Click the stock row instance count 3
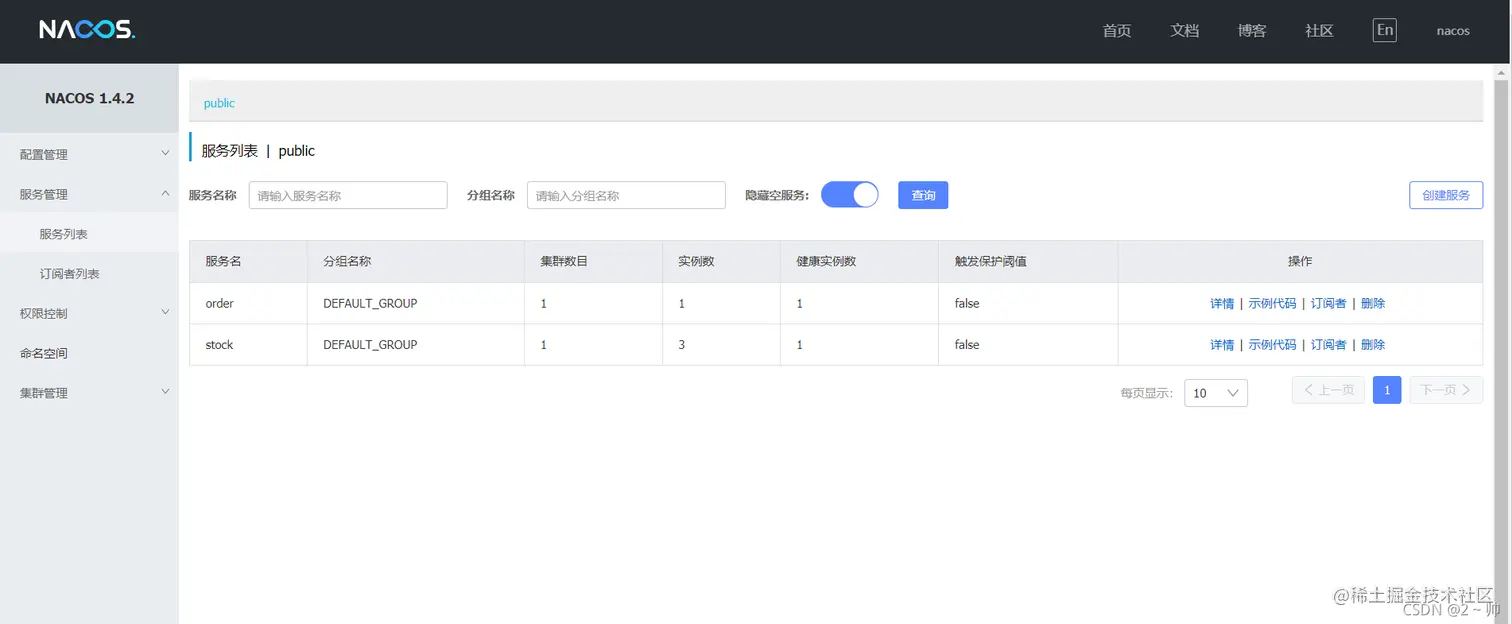Image resolution: width=1512 pixels, height=624 pixels. [x=682, y=344]
